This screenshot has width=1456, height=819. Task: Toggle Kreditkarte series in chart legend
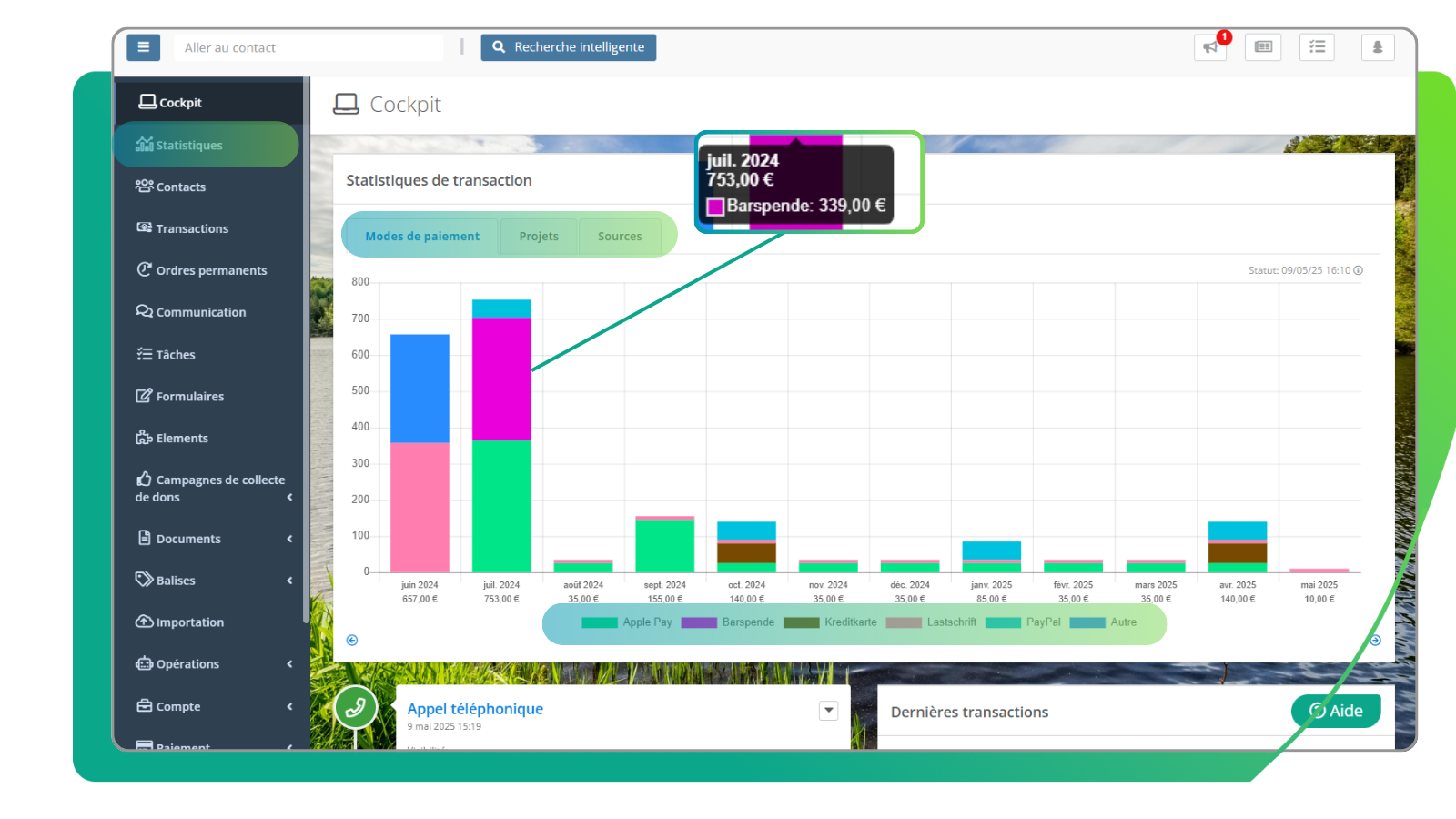click(831, 622)
